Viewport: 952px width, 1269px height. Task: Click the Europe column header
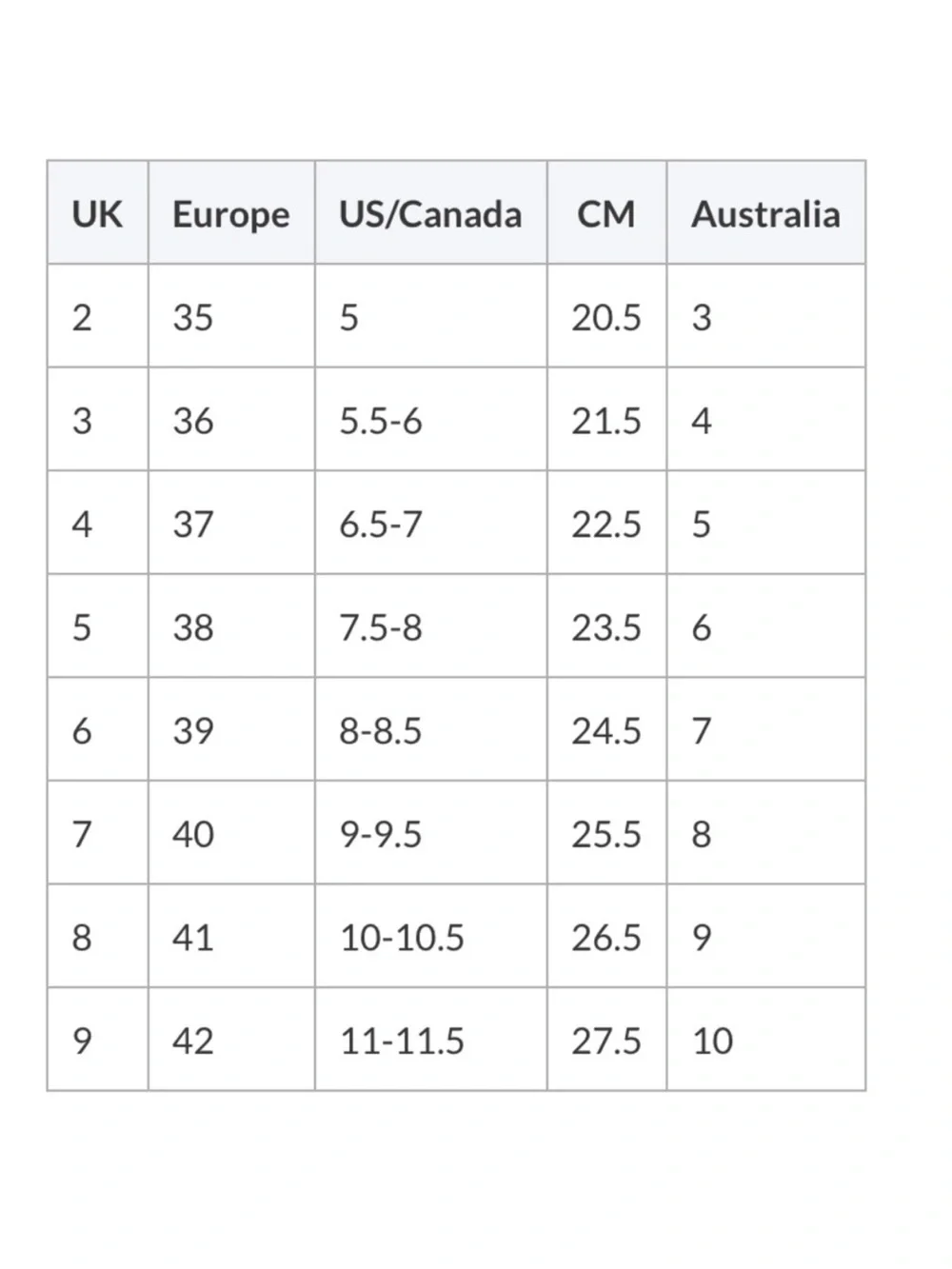[231, 213]
